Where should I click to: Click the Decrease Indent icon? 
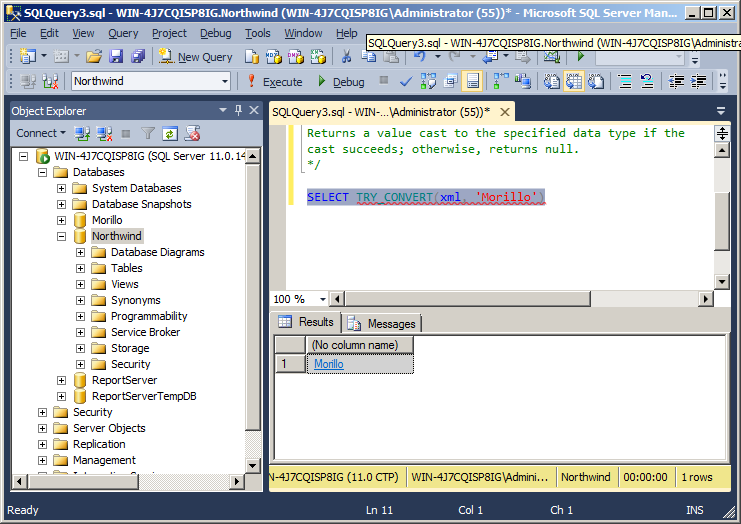tap(676, 81)
